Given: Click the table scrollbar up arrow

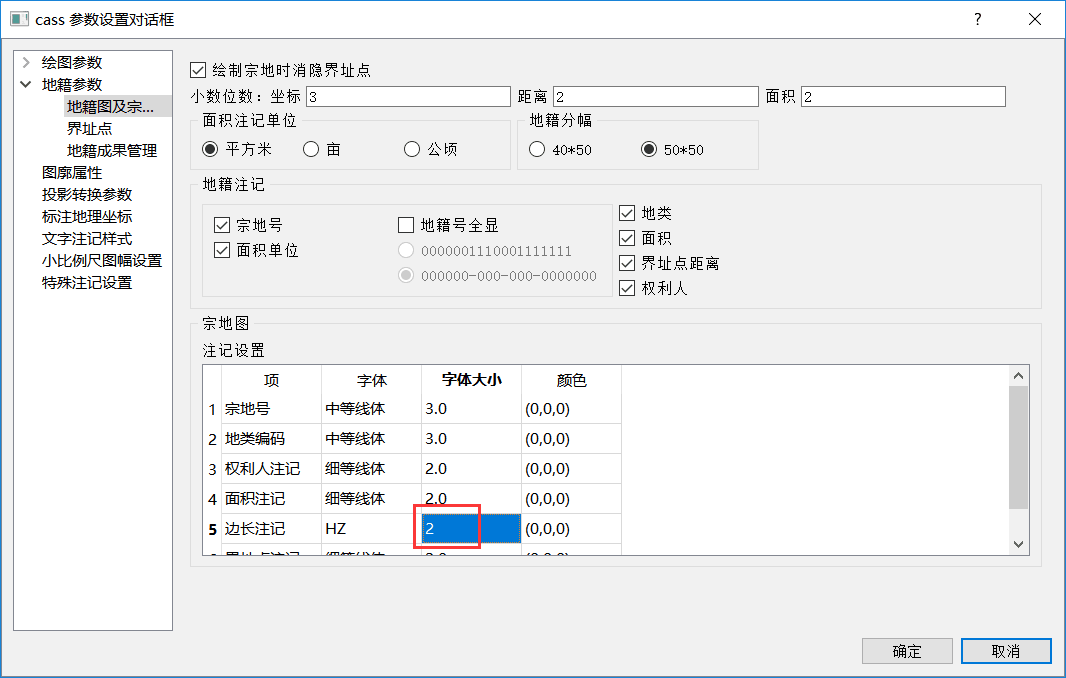Looking at the screenshot, I should click(x=1018, y=375).
